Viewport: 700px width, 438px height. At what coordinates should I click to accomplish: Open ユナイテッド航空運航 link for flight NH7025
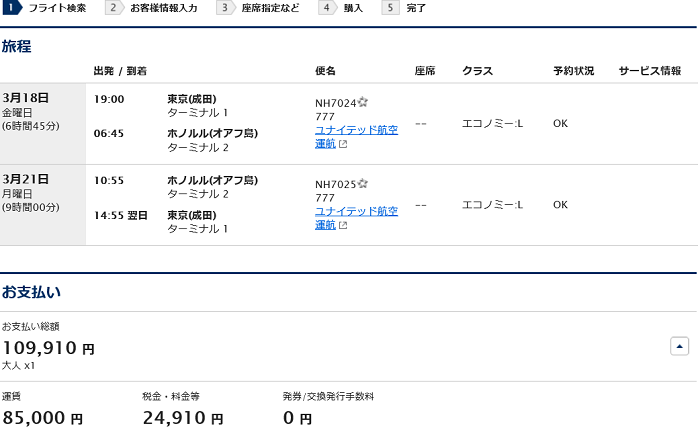pos(356,218)
